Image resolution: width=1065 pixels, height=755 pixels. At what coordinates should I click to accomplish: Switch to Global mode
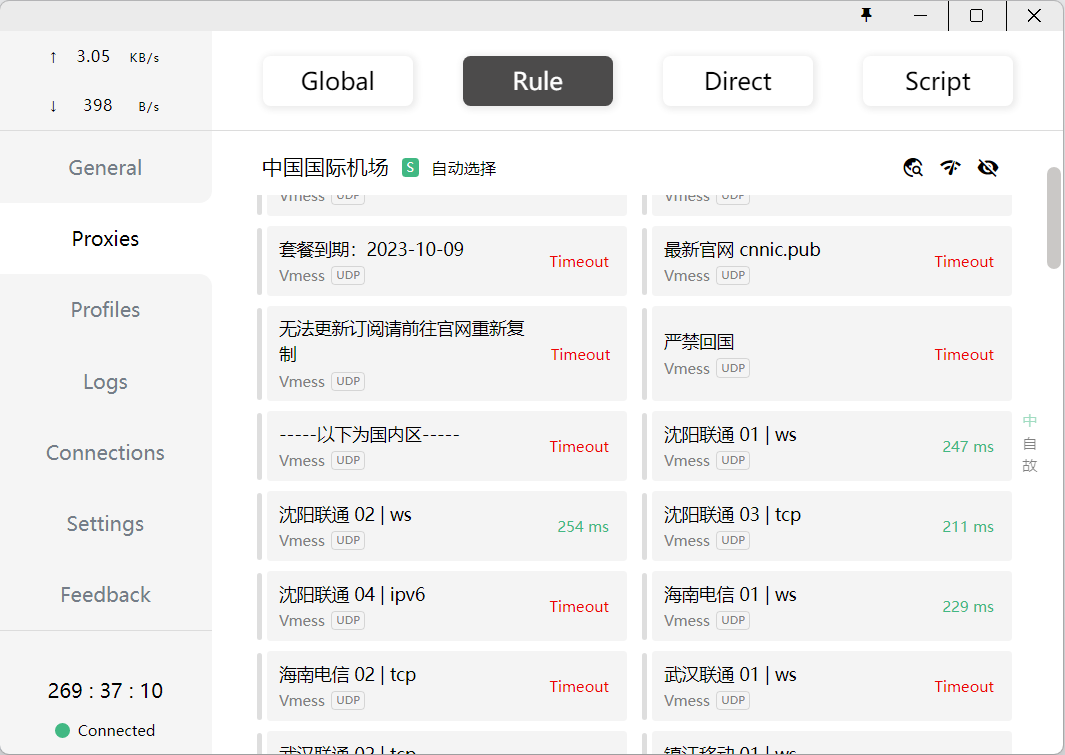click(338, 81)
